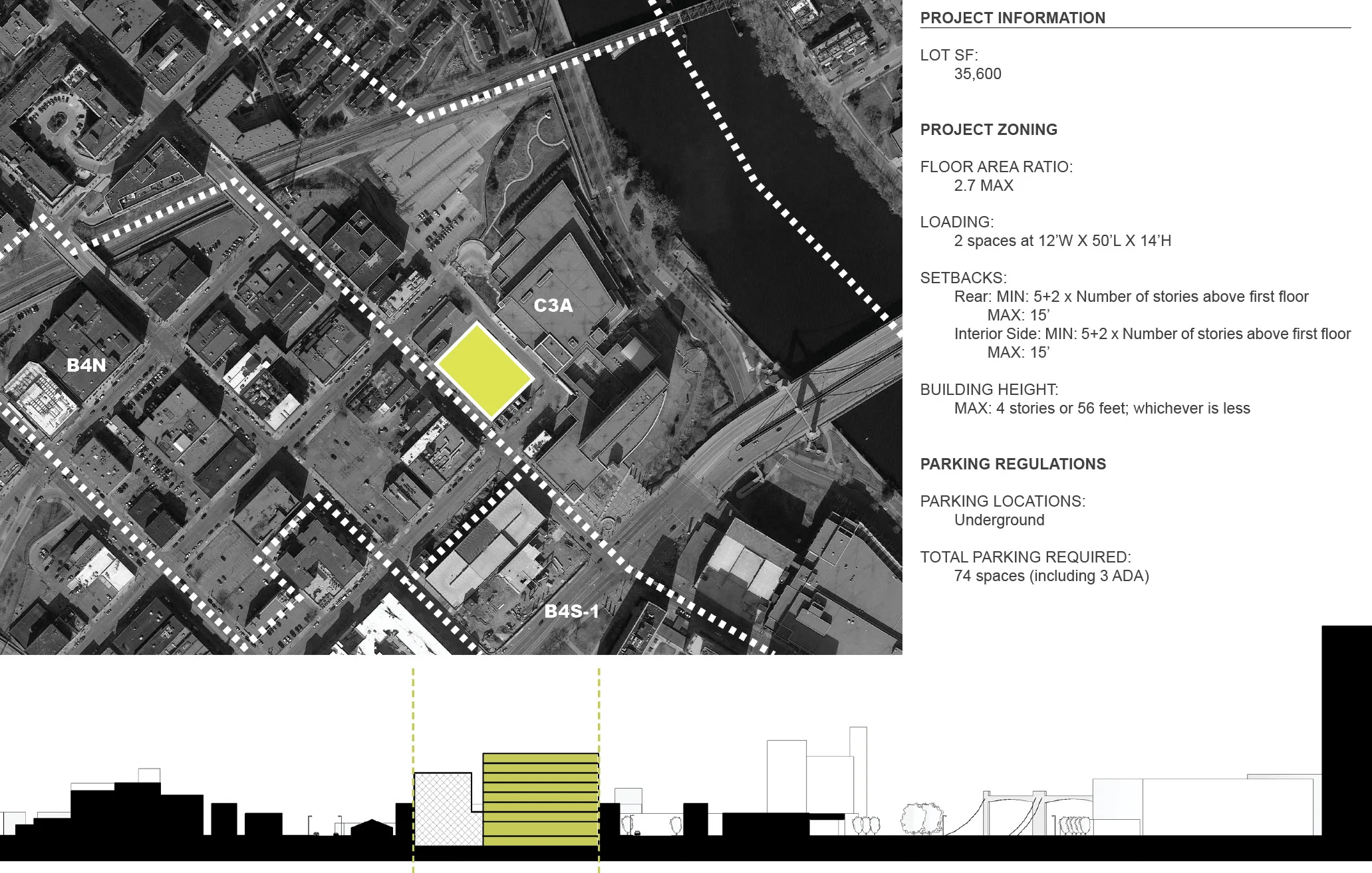Click the PARKING REGULATIONS heading
The width and height of the screenshot is (1372, 873).
[1013, 464]
